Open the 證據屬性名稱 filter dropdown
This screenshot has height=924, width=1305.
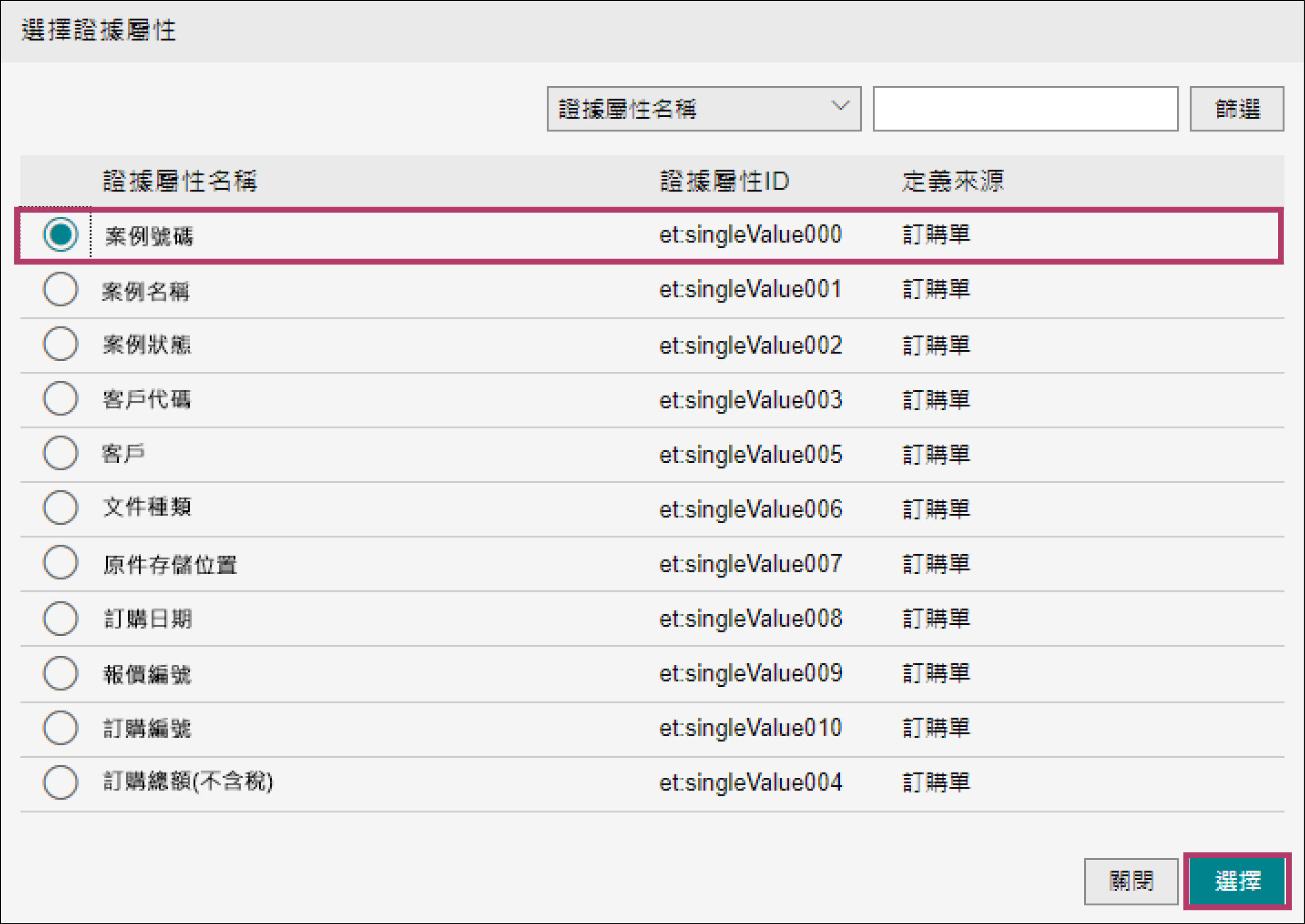point(703,109)
